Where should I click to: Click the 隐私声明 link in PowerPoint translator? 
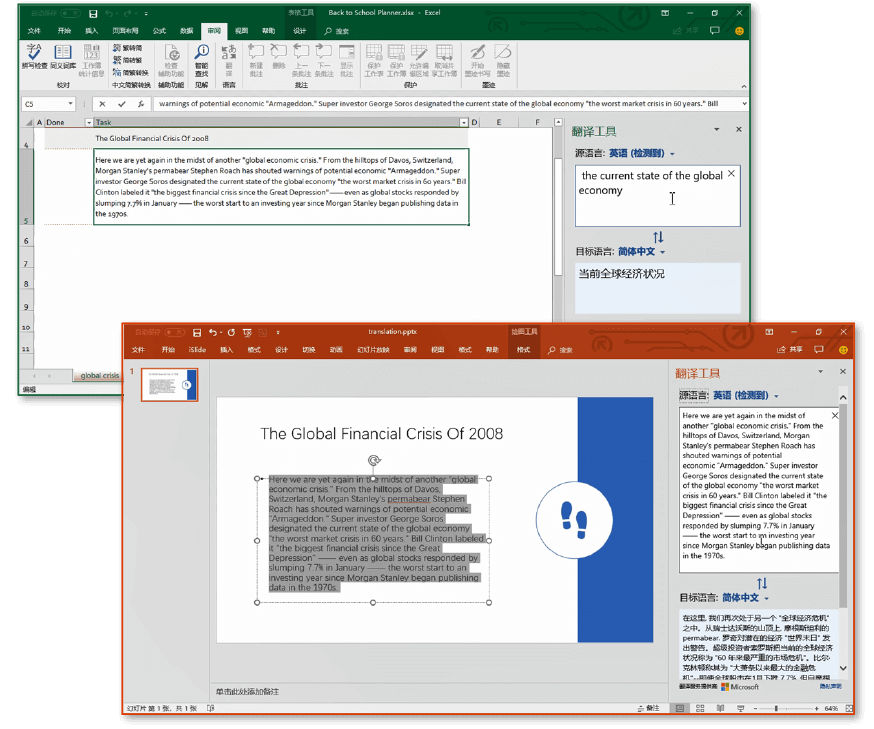(830, 687)
